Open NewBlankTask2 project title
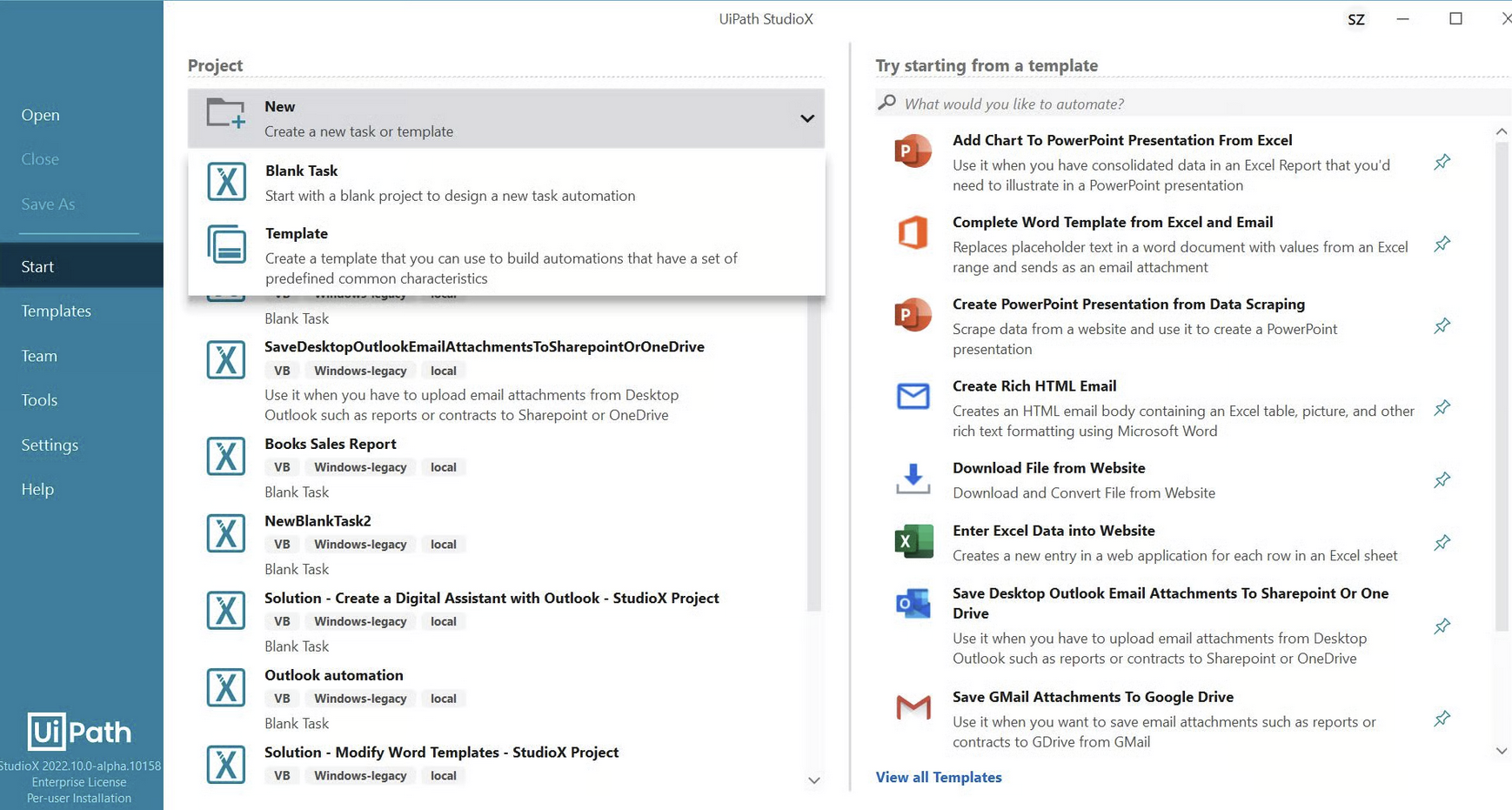Viewport: 1512px width, 810px height. tap(318, 520)
